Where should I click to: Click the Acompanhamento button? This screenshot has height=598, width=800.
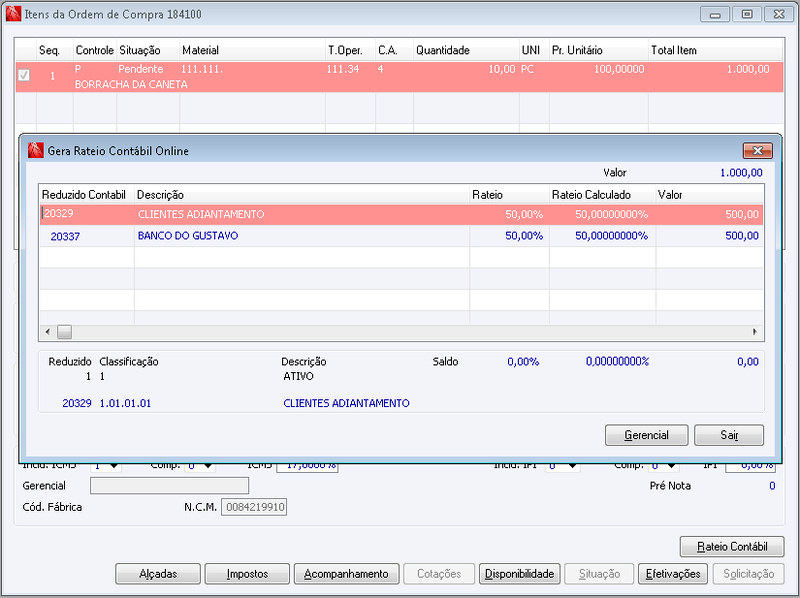click(346, 574)
